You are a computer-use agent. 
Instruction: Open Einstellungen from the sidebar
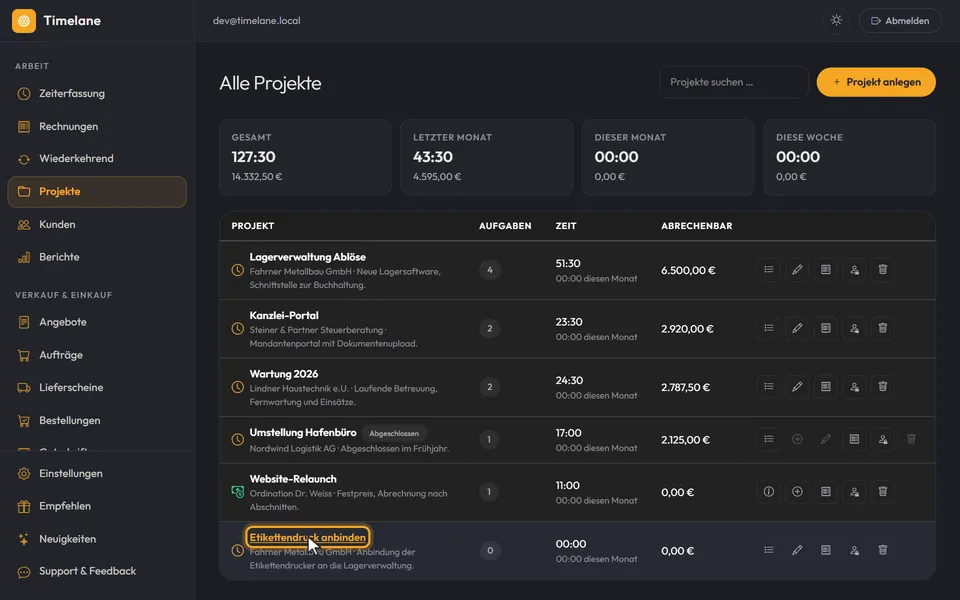click(x=97, y=473)
